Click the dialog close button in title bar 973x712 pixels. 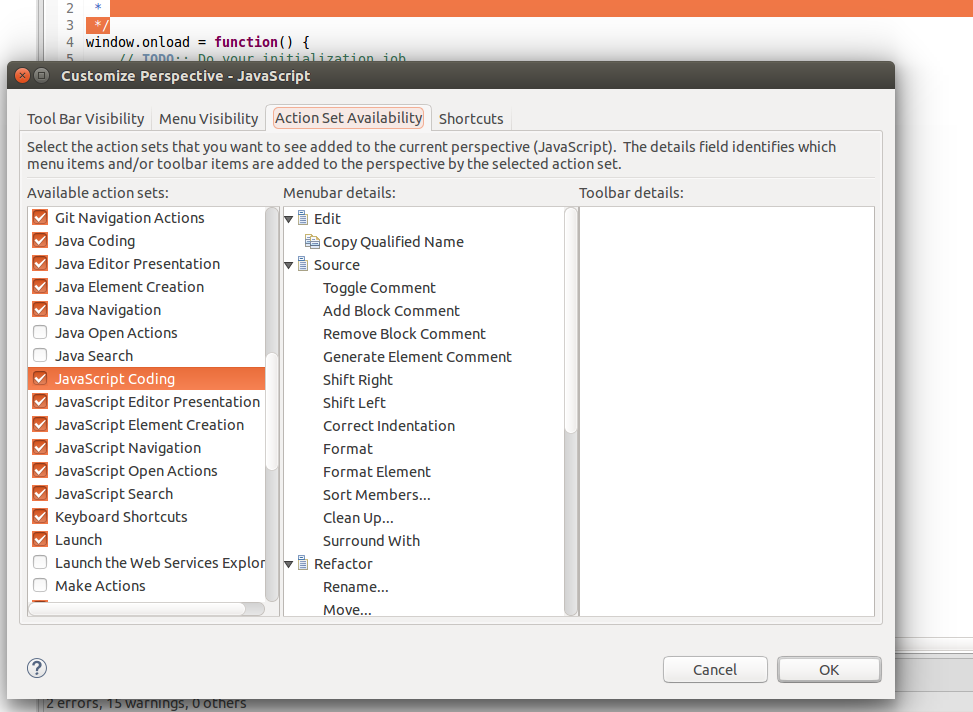click(x=20, y=75)
